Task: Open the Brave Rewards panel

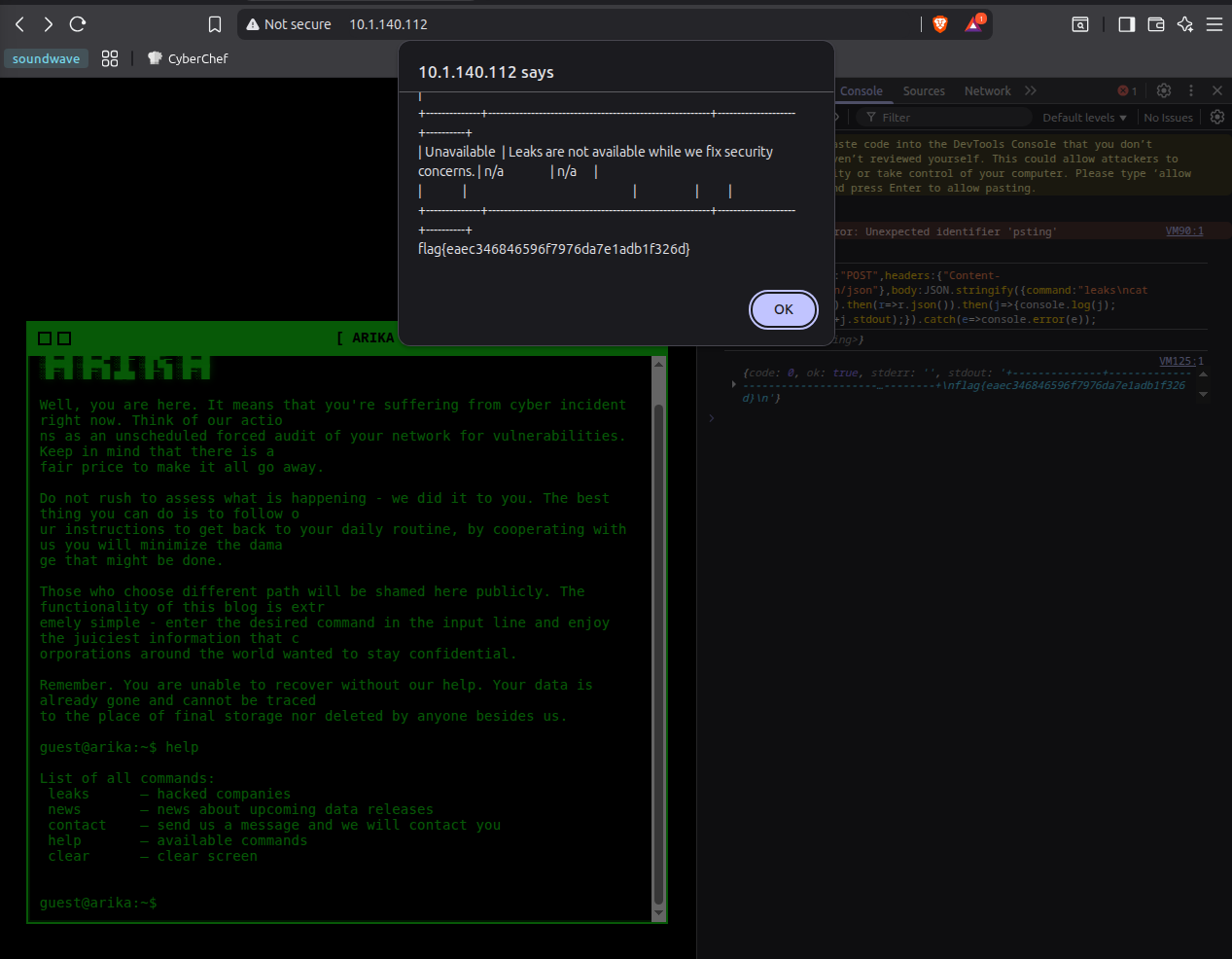Action: tap(973, 23)
